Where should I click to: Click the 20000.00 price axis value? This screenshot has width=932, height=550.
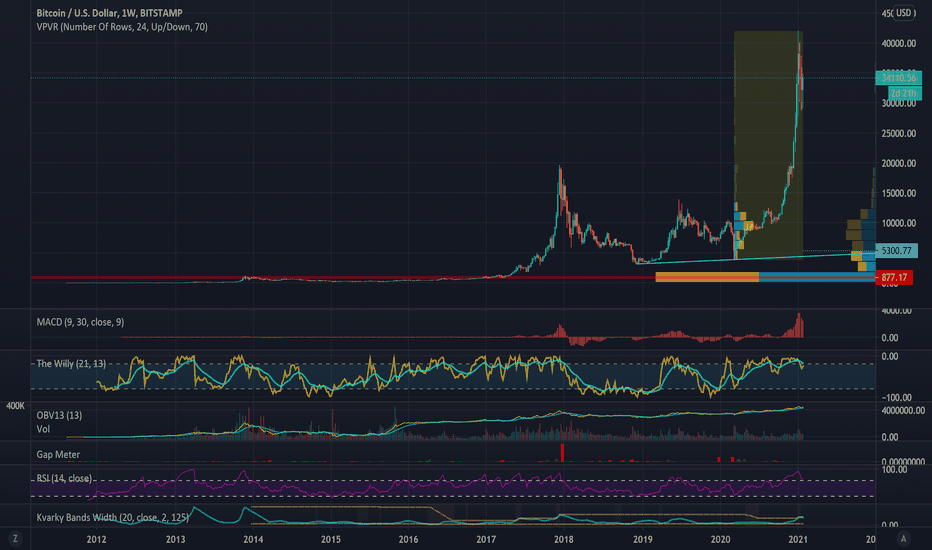pyautogui.click(x=899, y=163)
